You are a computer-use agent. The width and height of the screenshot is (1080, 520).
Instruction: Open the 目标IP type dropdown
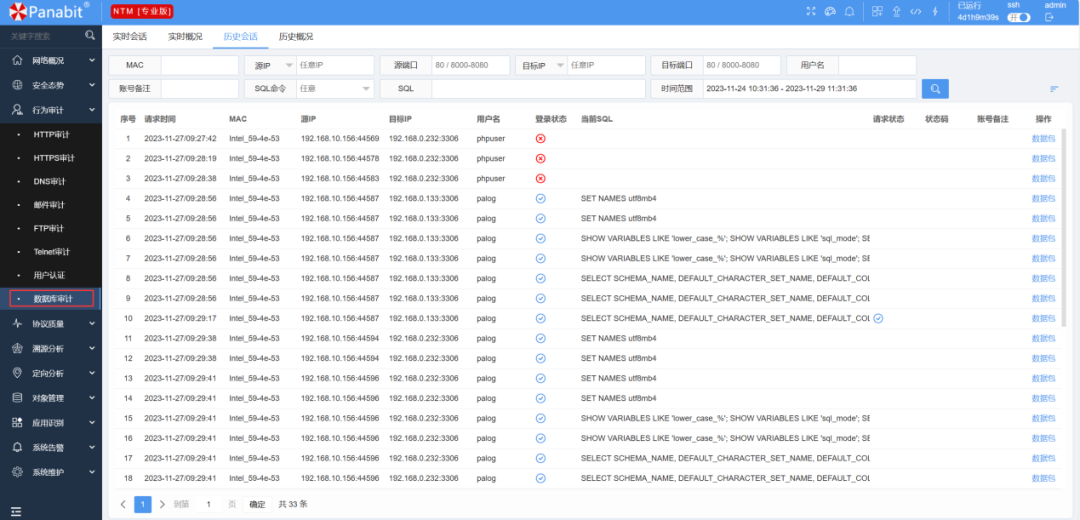click(x=541, y=65)
